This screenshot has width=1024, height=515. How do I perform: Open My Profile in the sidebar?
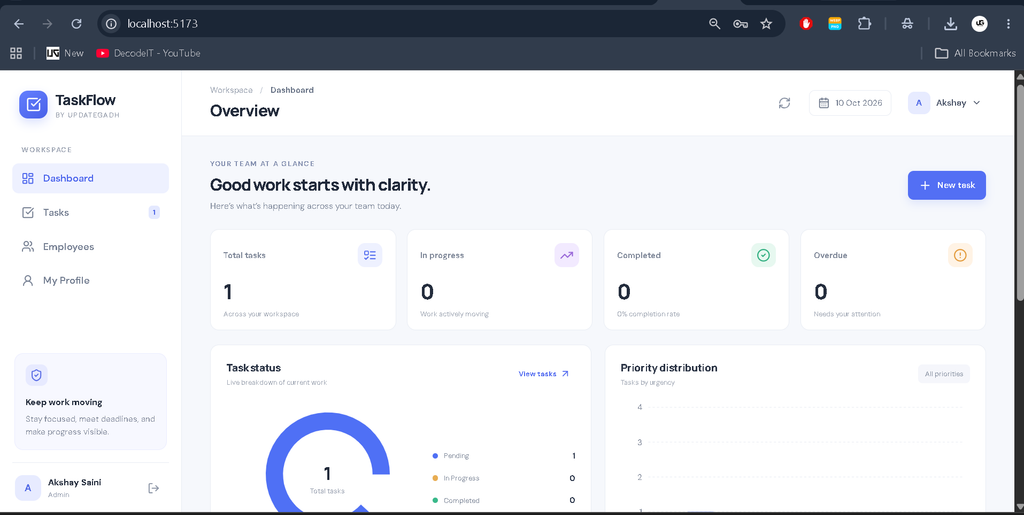[x=91, y=281]
